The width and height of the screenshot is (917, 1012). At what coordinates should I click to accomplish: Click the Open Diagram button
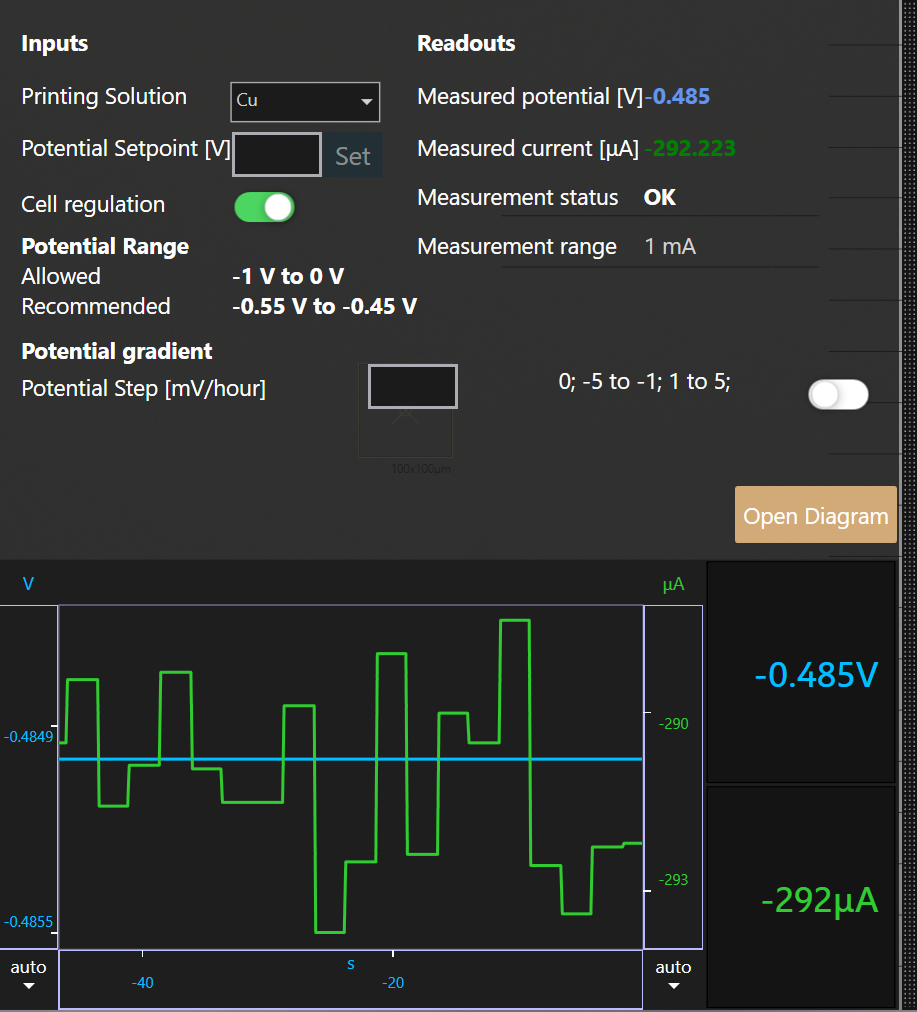[x=815, y=516]
